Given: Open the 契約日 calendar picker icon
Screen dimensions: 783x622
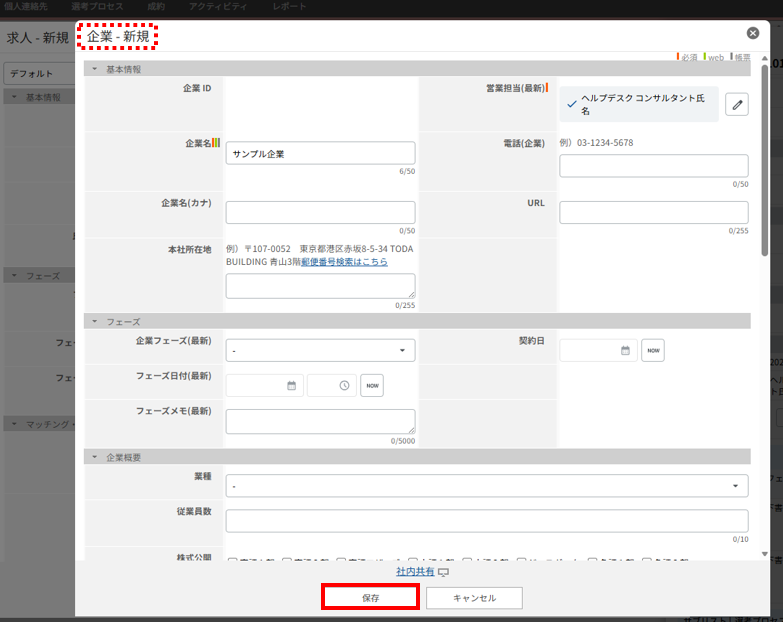Looking at the screenshot, I should (625, 350).
